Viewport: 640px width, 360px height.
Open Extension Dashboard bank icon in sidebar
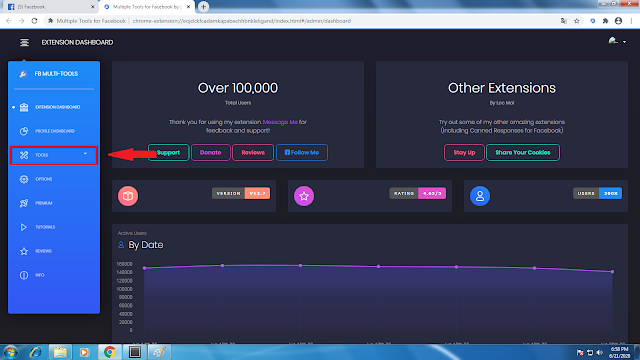pyautogui.click(x=24, y=107)
